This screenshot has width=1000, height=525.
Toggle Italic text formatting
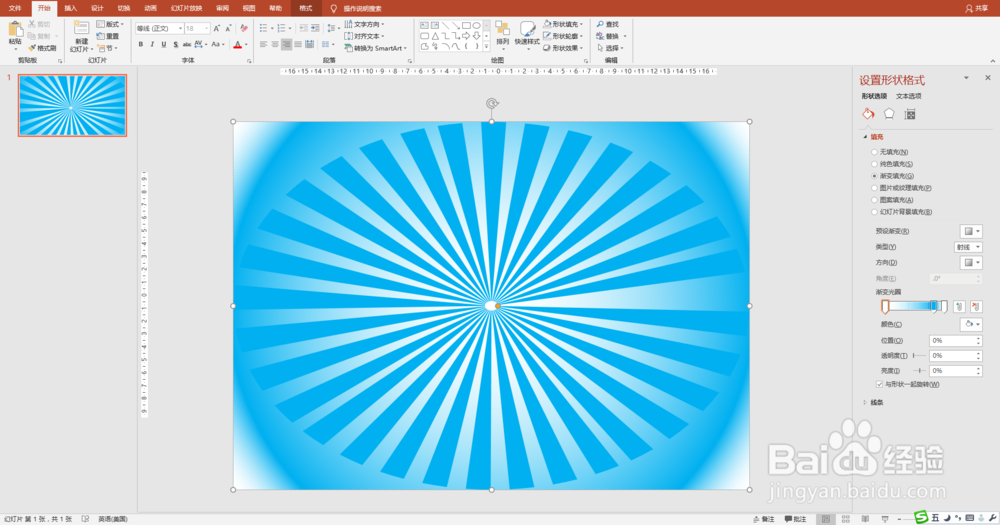152,45
